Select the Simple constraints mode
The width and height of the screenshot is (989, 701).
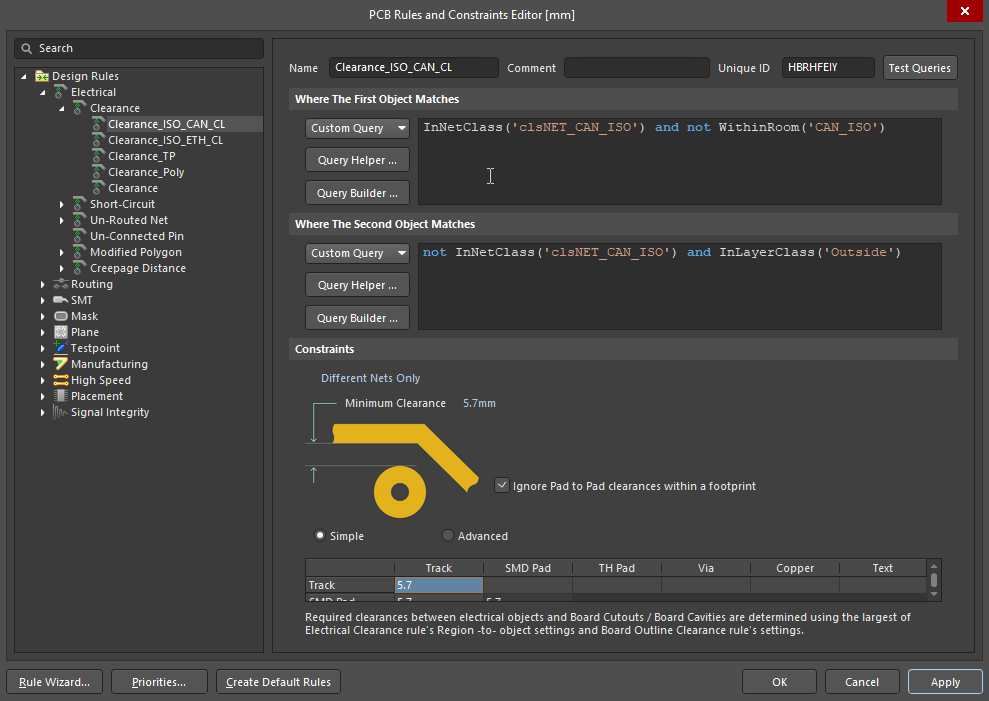[320, 535]
